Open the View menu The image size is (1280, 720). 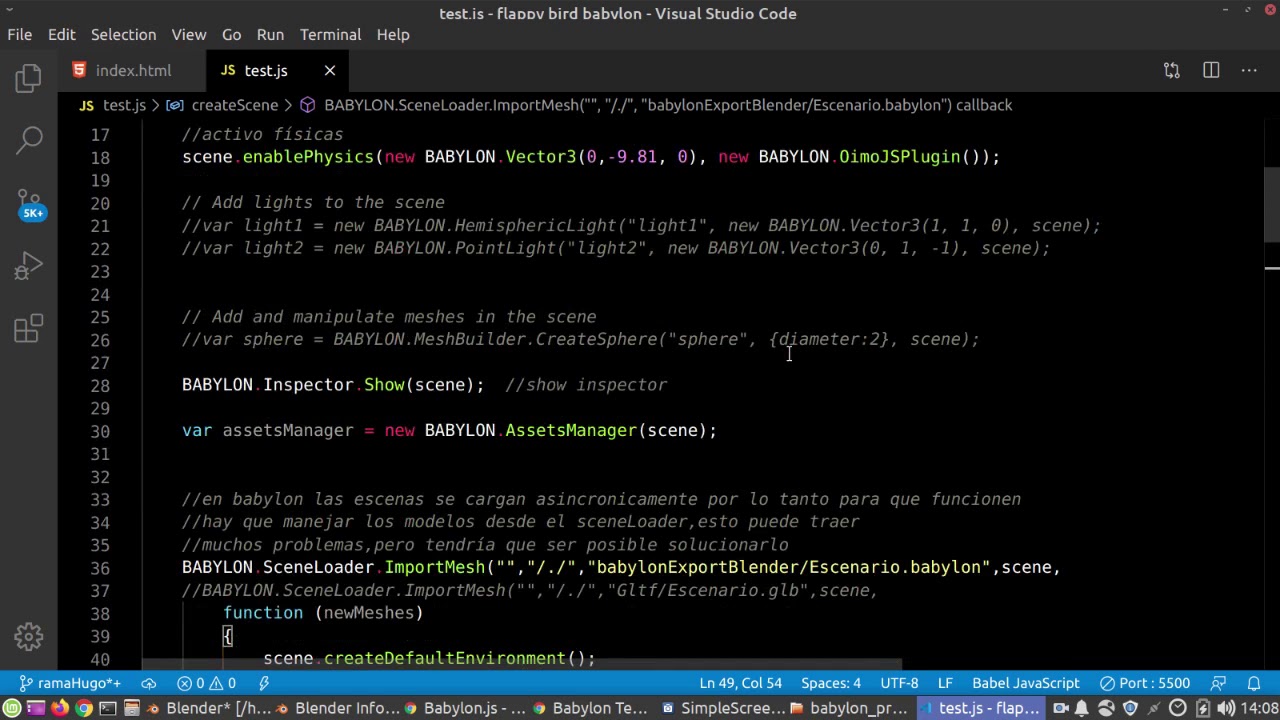[189, 34]
